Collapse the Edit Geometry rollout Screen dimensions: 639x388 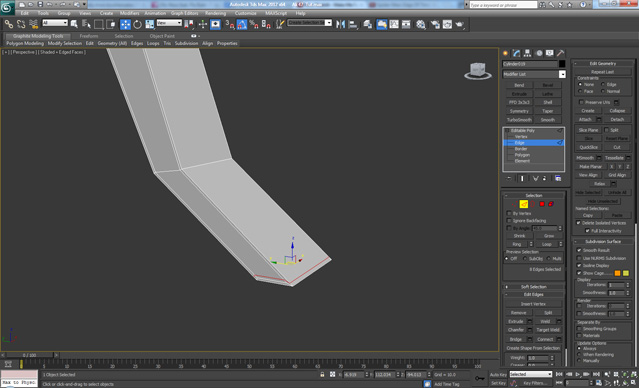click(x=603, y=64)
